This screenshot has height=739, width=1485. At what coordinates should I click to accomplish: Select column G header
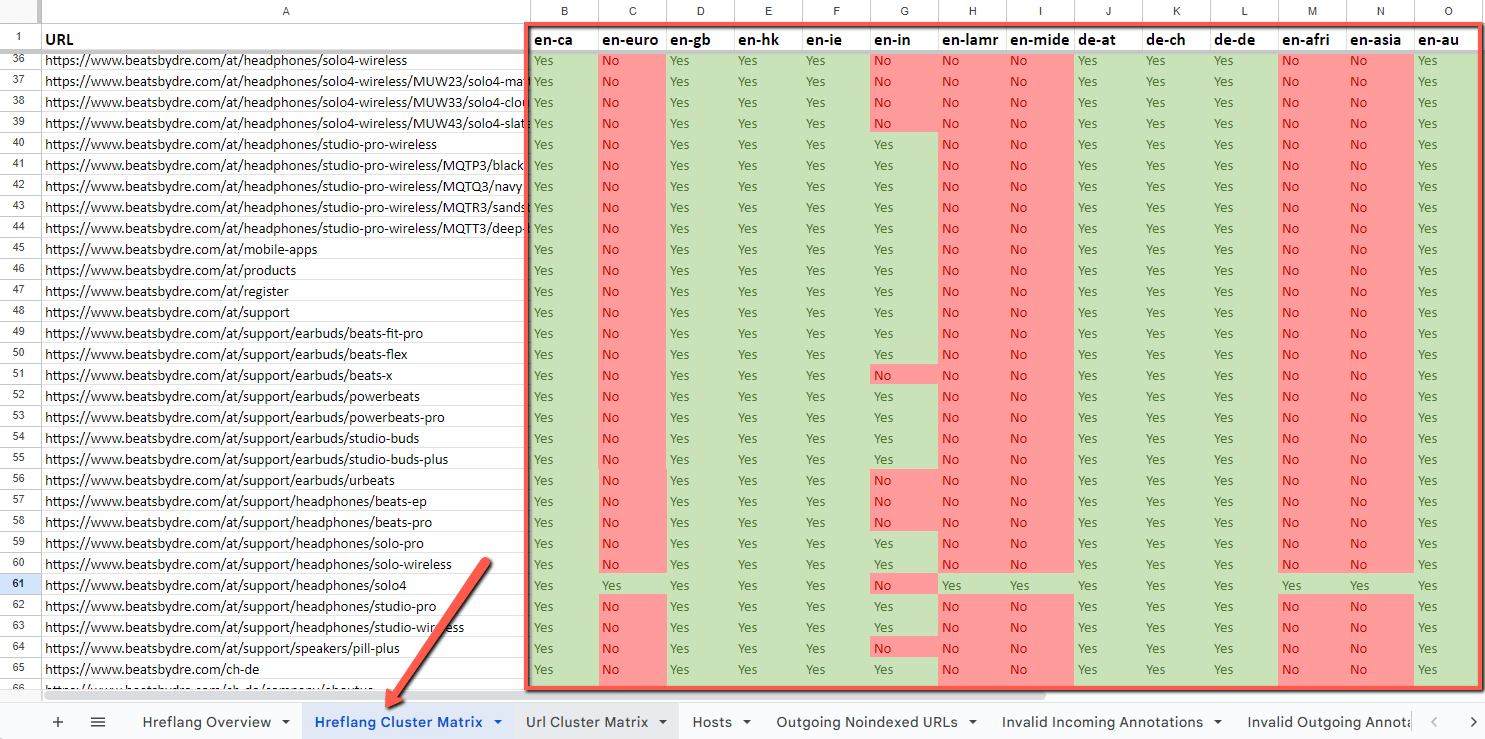click(905, 11)
